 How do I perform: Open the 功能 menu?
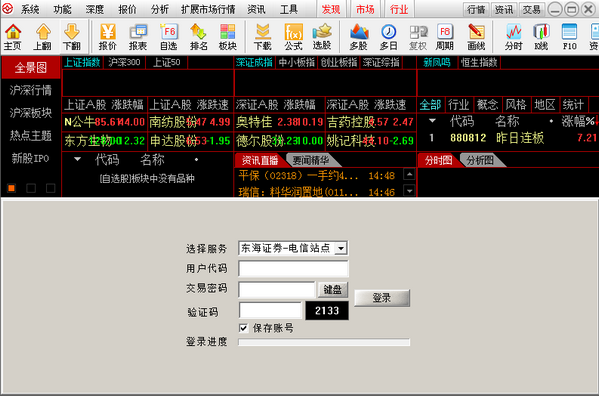(62, 9)
